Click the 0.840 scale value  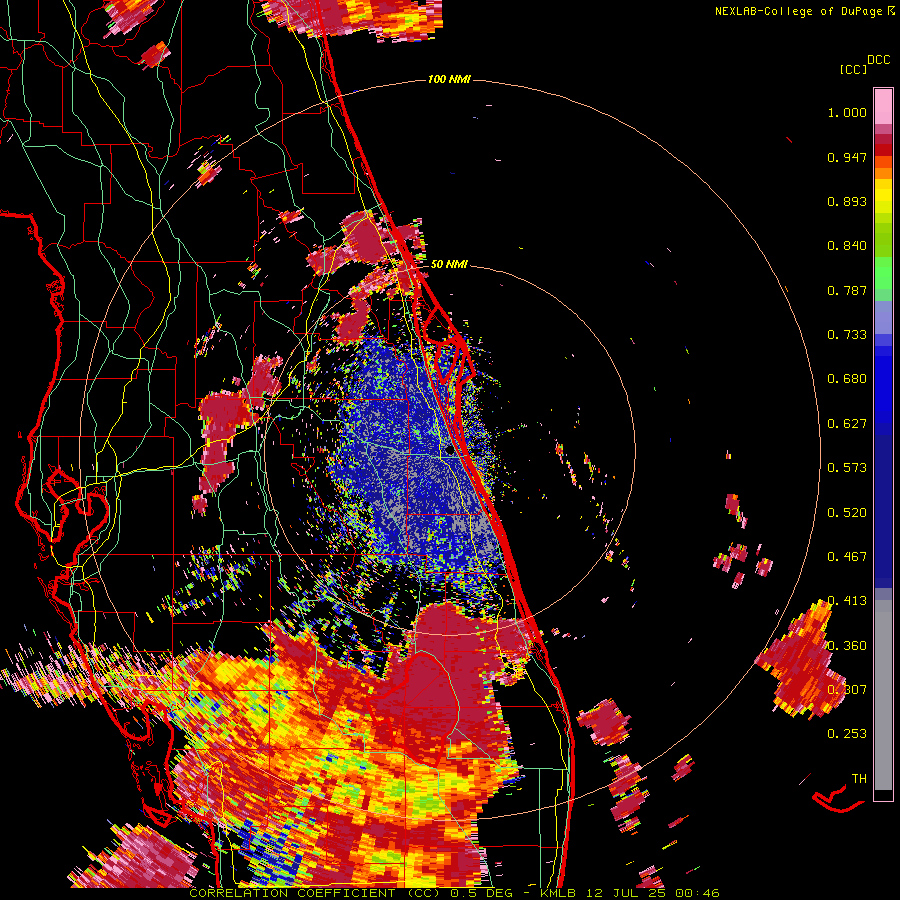point(847,246)
